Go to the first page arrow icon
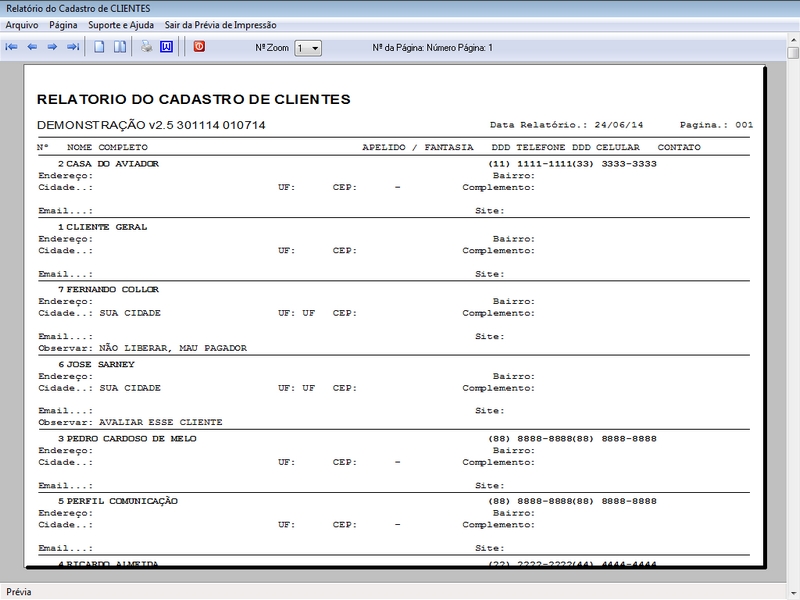Viewport: 800px width, 600px height. point(12,47)
